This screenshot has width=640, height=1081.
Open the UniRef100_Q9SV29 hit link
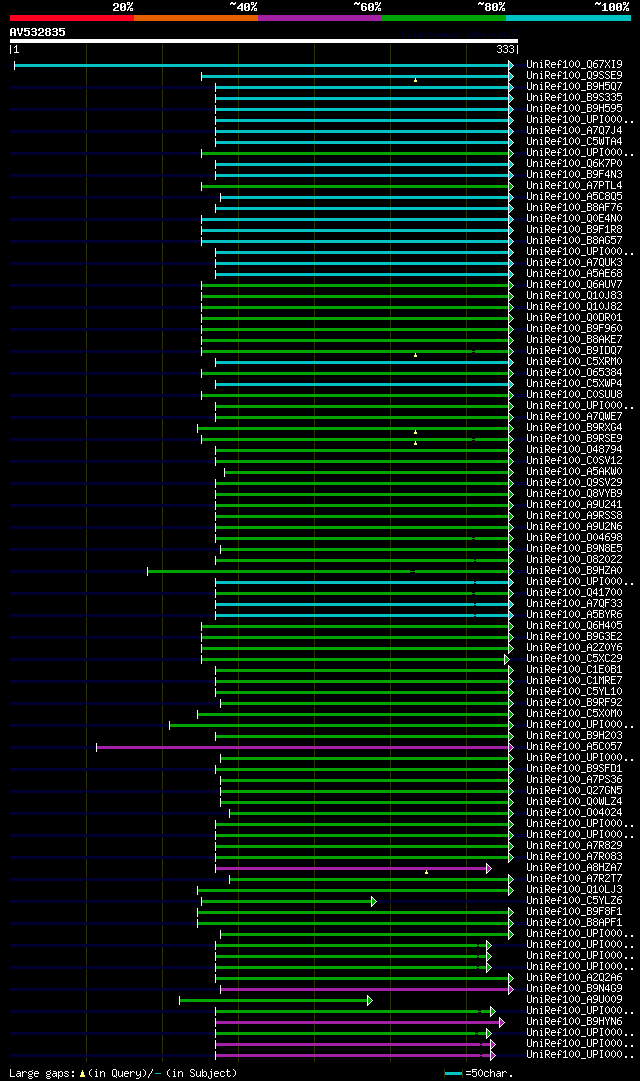(574, 483)
